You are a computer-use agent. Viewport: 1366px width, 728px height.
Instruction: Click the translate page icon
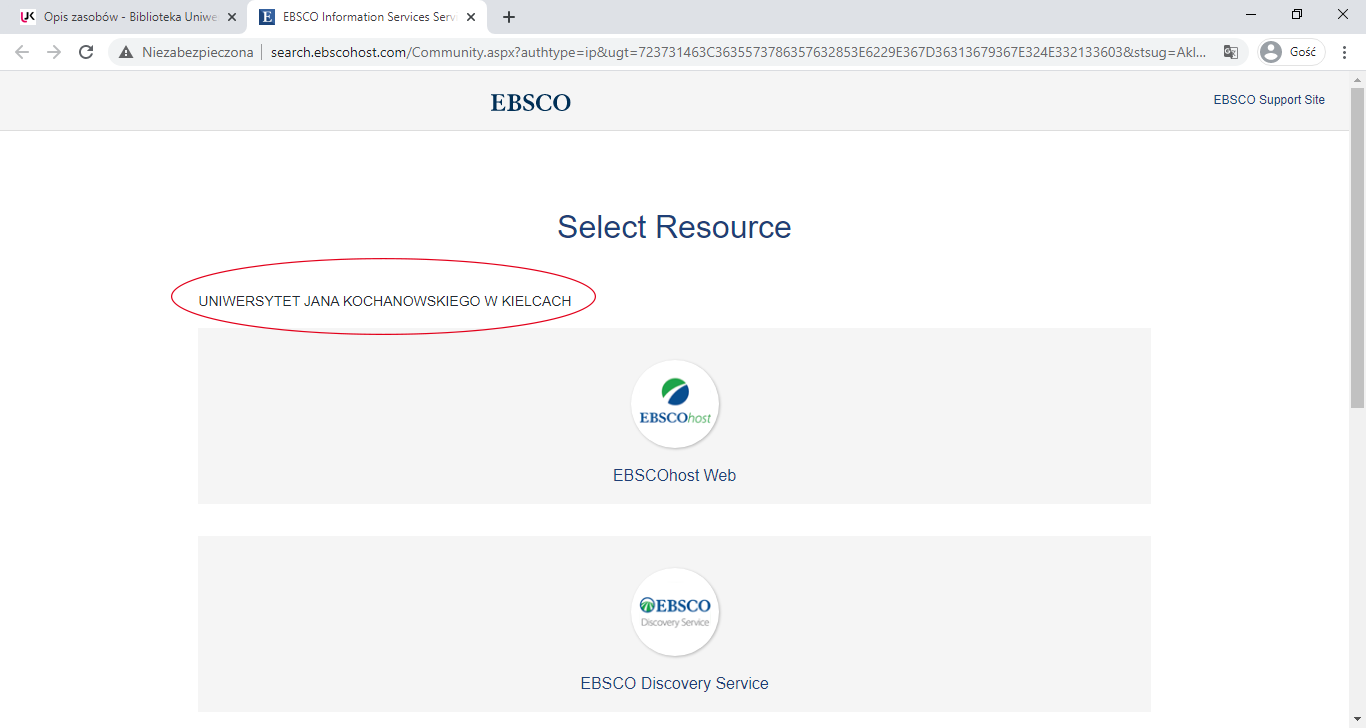(x=1230, y=52)
